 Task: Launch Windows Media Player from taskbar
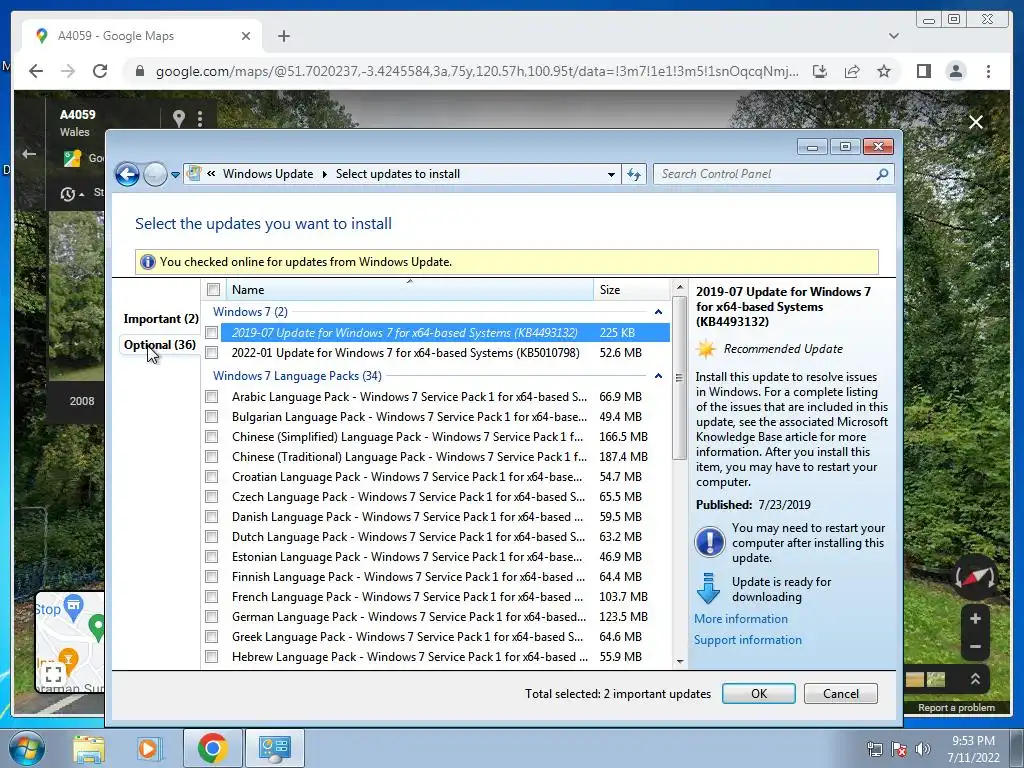[x=148, y=748]
